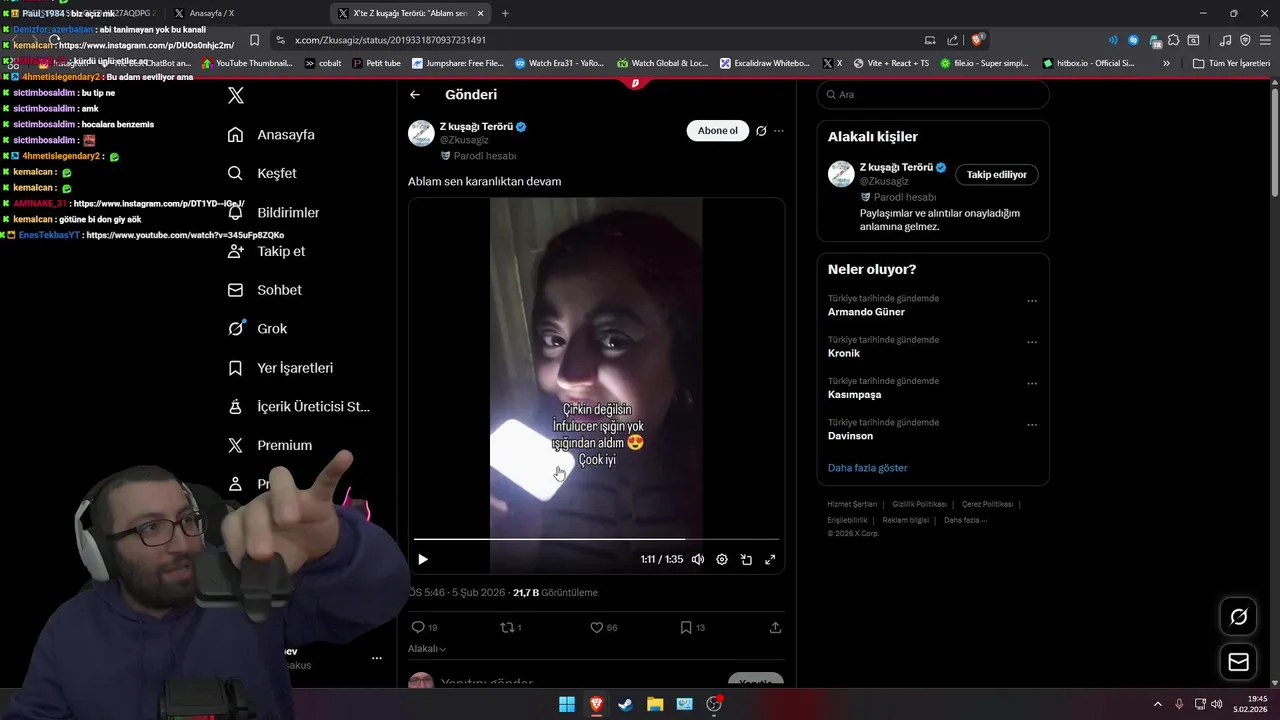The image size is (1280, 720).
Task: Open Armando Güner trend options menu
Action: click(1032, 301)
